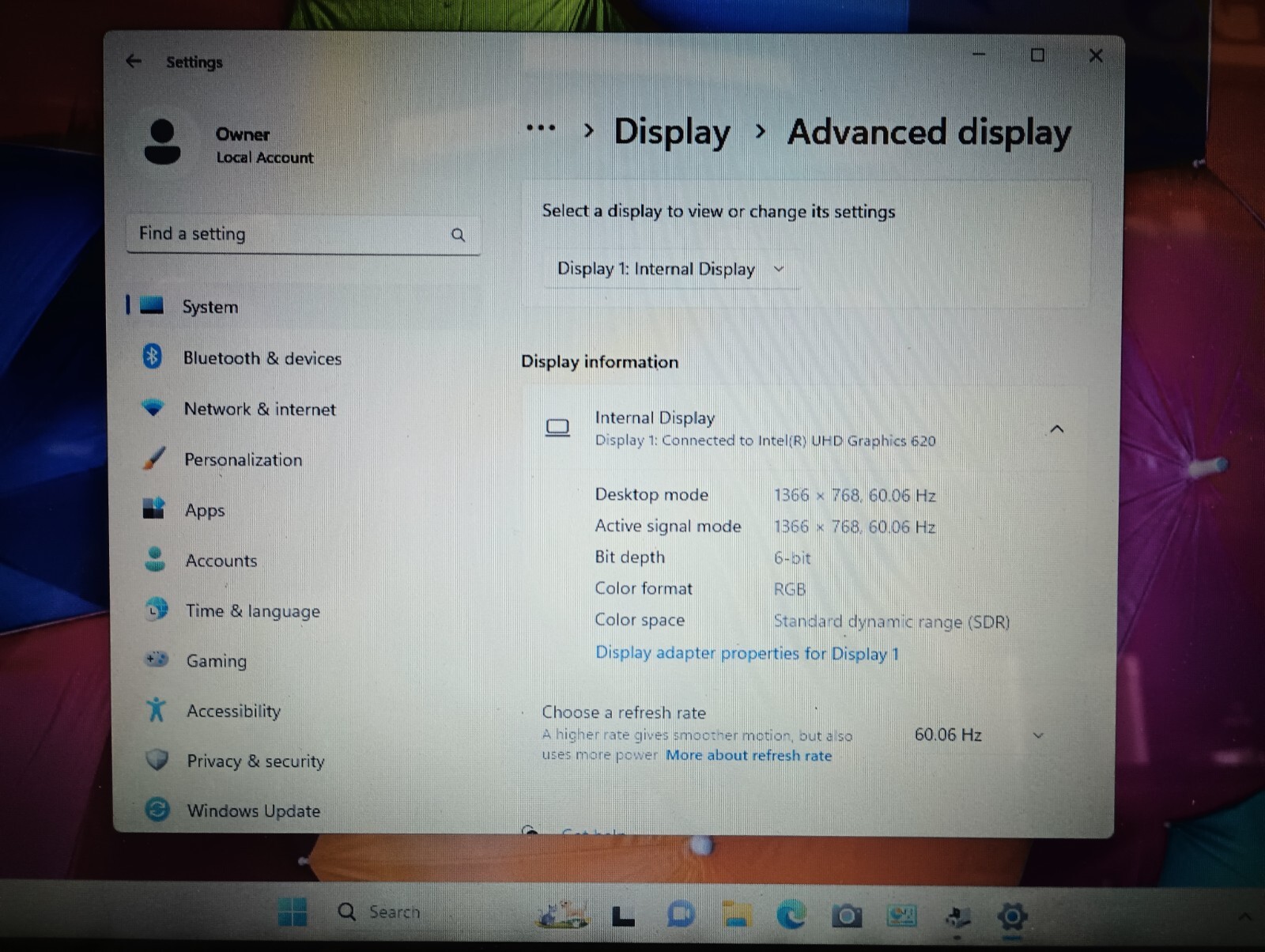Screen dimensions: 1265x952
Task: Click the Desktop mode value 1366 × 768
Action: click(x=855, y=496)
